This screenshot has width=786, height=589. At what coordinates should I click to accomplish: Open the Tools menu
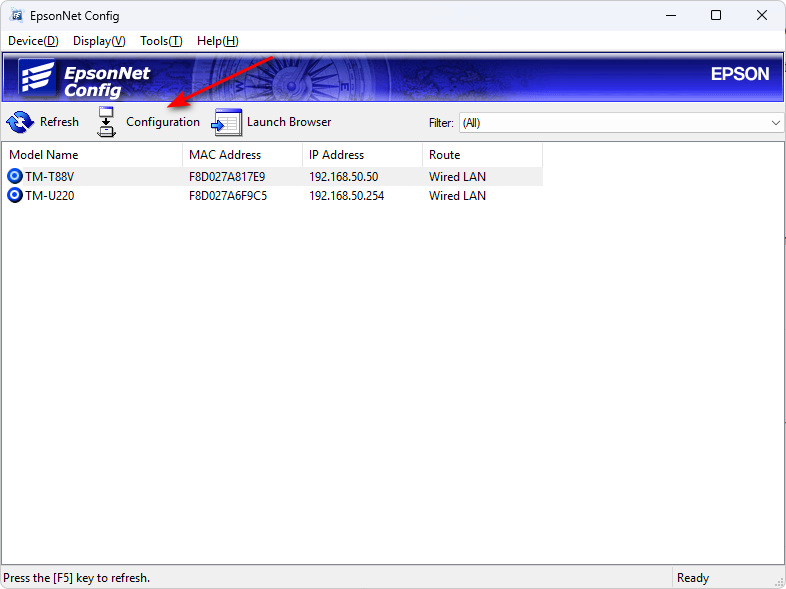pos(161,41)
